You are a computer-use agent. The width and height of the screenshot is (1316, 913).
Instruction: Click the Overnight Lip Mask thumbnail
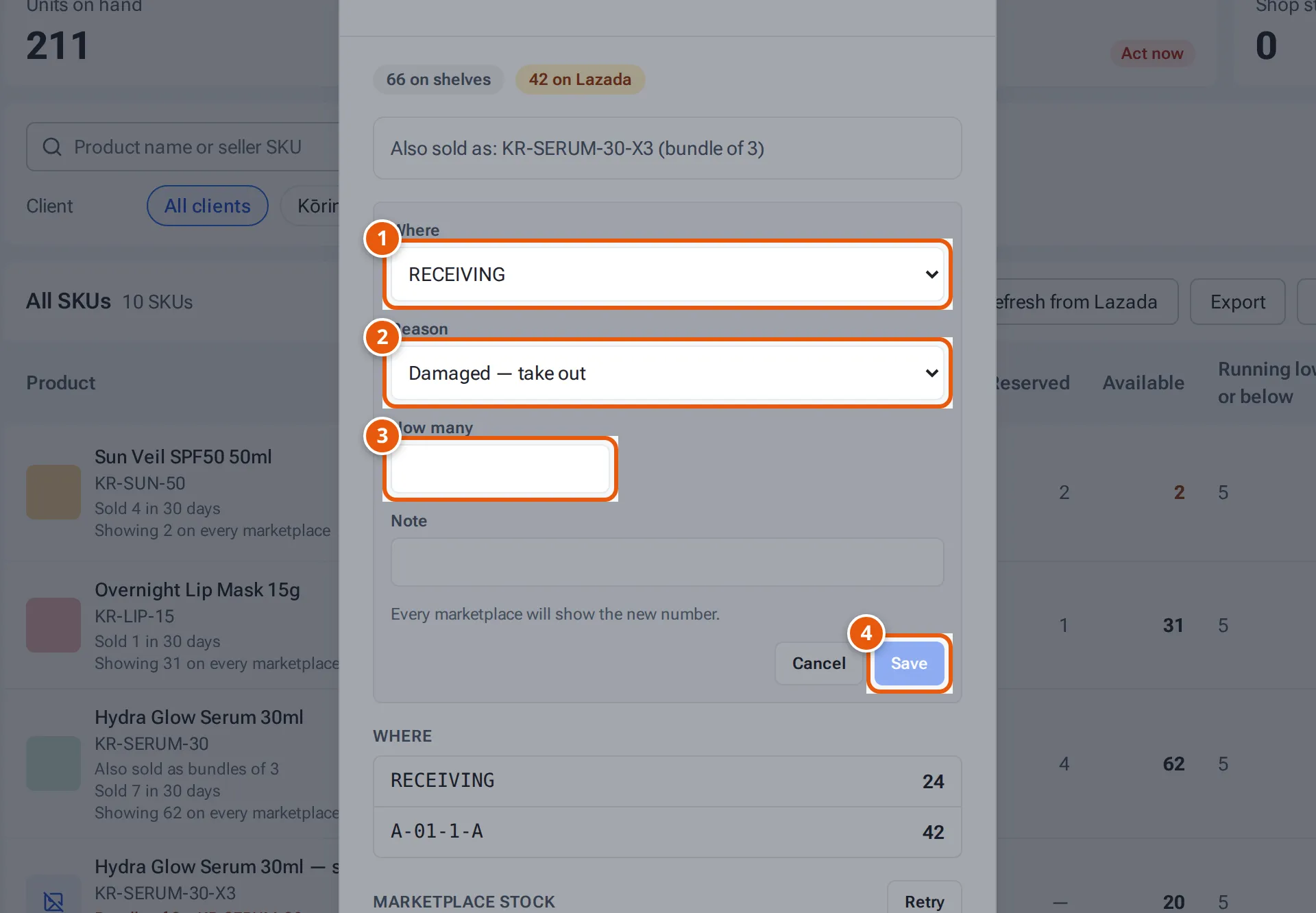click(53, 625)
